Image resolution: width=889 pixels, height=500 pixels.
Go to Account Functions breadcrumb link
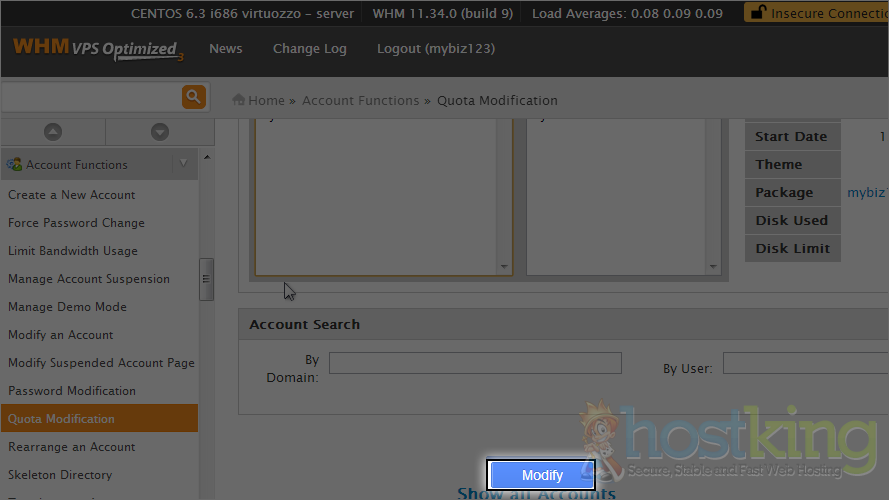tap(360, 100)
